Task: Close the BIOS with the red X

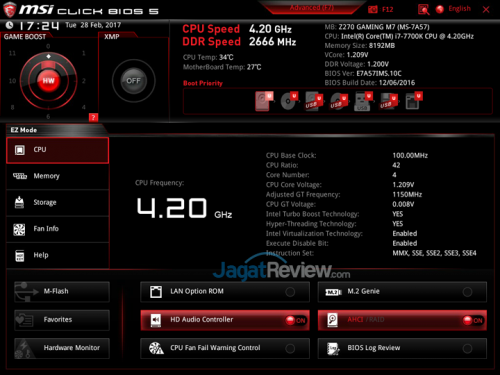Action: [x=486, y=10]
